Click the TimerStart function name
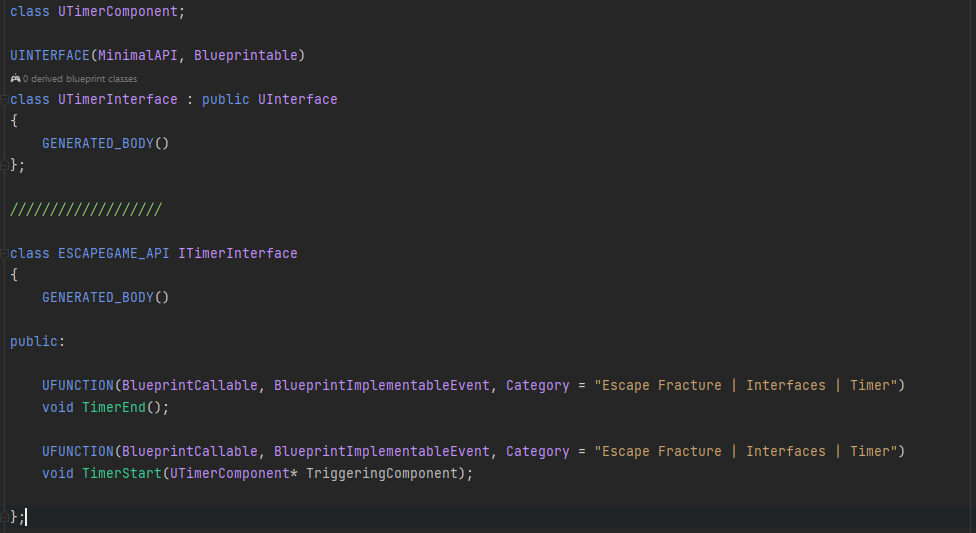This screenshot has width=976, height=533. coord(122,473)
